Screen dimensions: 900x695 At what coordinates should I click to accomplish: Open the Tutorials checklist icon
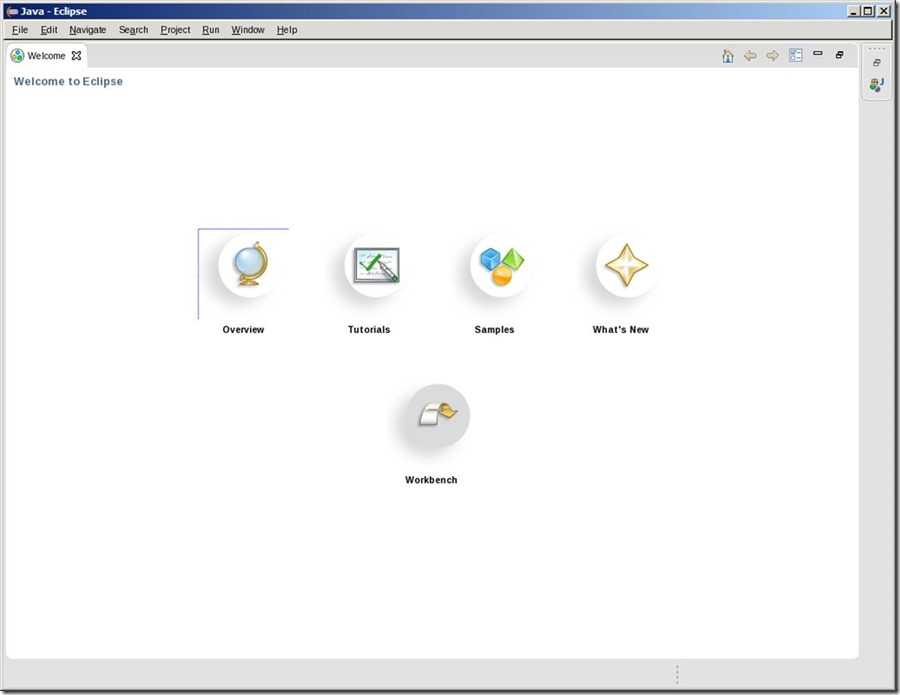(x=376, y=265)
